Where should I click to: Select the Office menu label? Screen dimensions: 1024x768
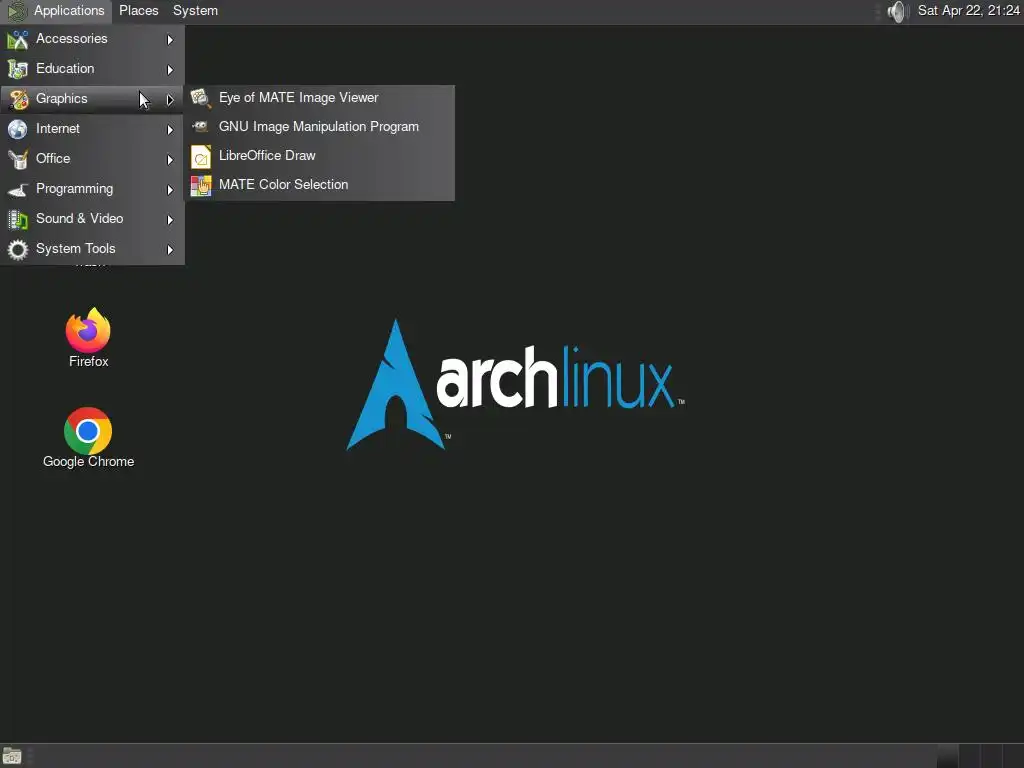point(53,159)
